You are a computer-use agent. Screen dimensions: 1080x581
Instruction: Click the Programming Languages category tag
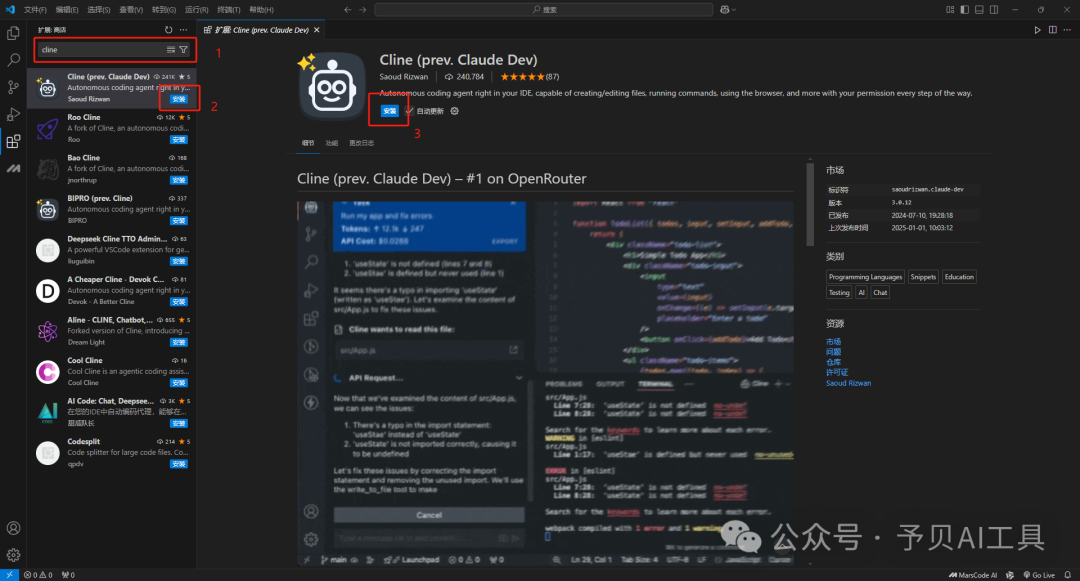coord(865,277)
